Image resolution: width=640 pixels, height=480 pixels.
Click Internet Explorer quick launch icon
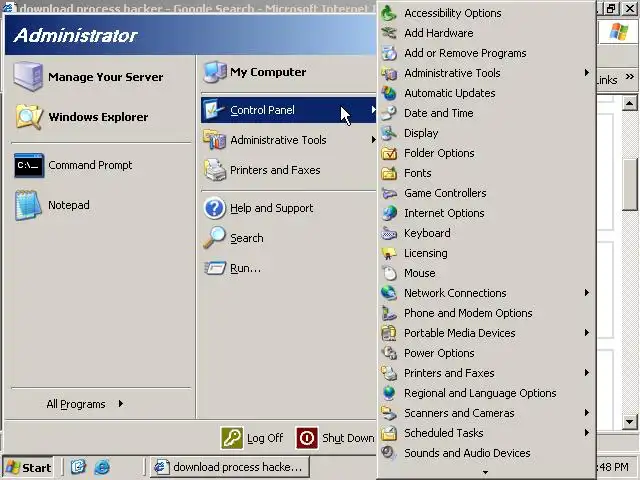pos(102,467)
